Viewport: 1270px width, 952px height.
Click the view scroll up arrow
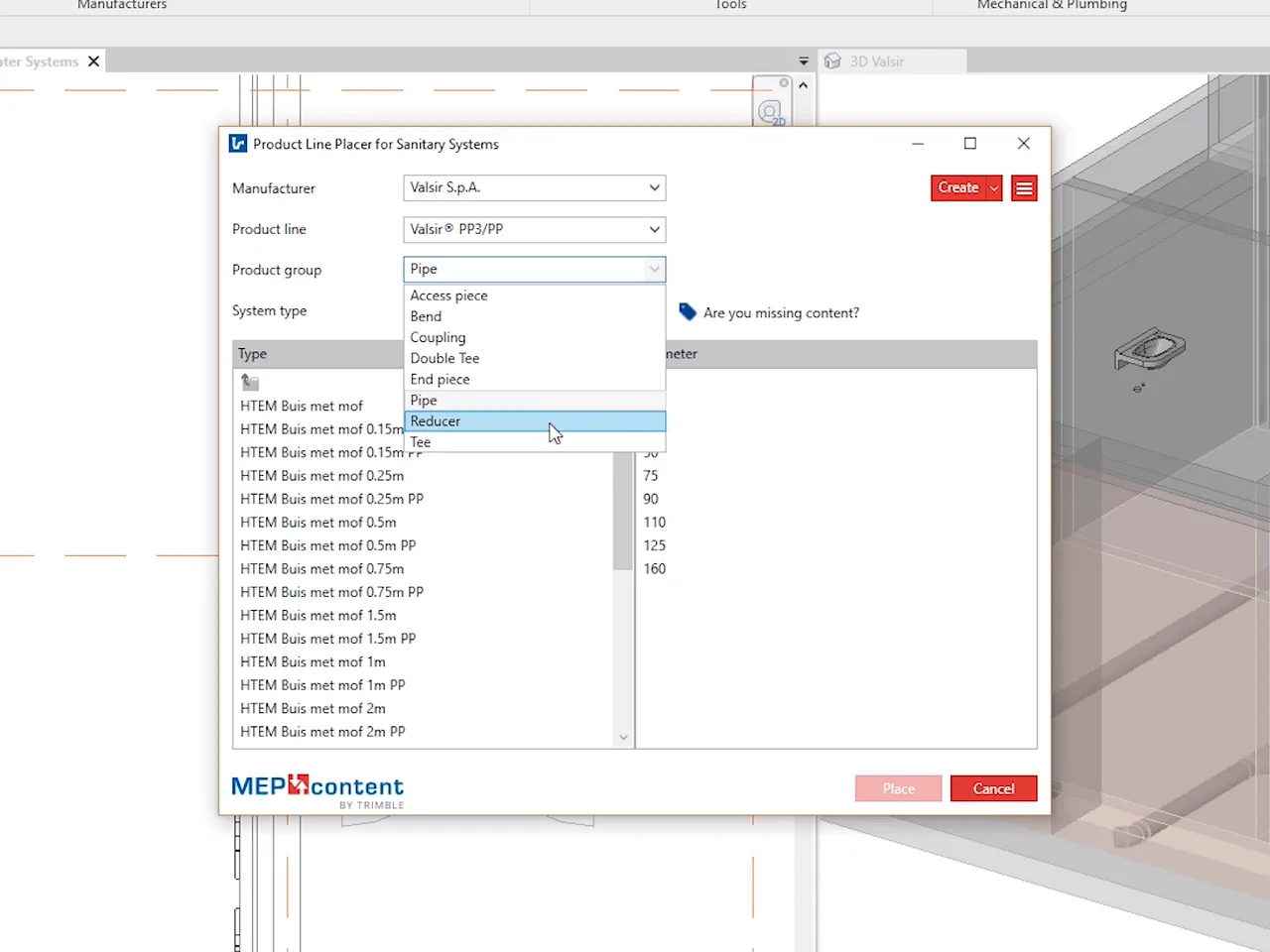click(x=803, y=85)
